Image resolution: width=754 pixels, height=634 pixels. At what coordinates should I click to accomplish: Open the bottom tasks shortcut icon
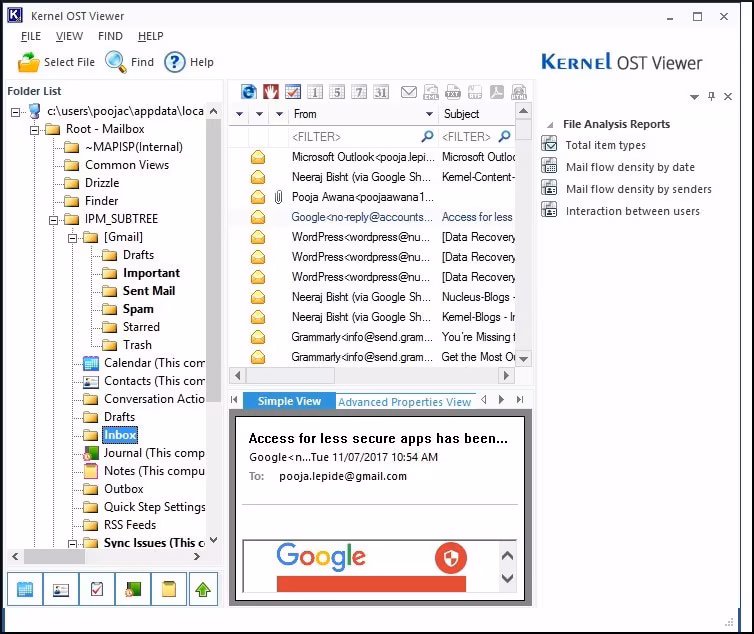[97, 589]
